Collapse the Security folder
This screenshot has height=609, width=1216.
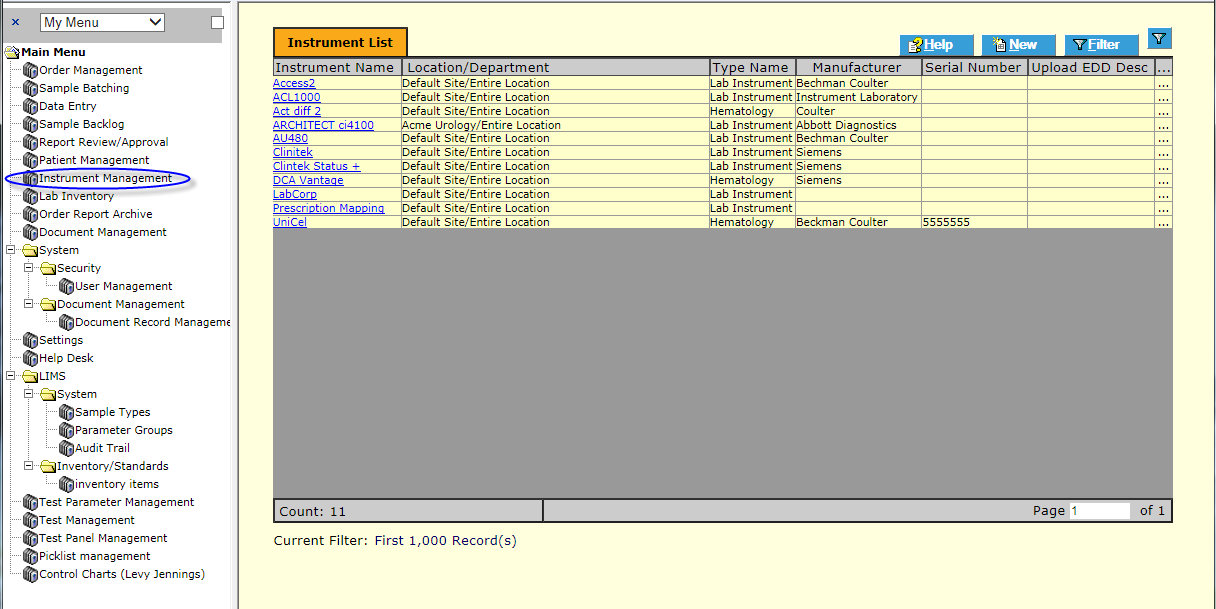[30, 268]
